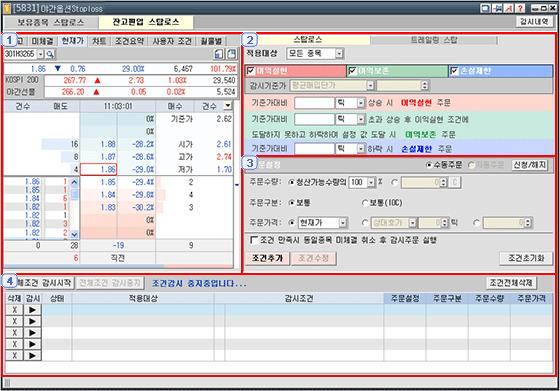The image size is (560, 391).
Task: Click the 상대호가 틱 offset stepper
Action: [445, 223]
